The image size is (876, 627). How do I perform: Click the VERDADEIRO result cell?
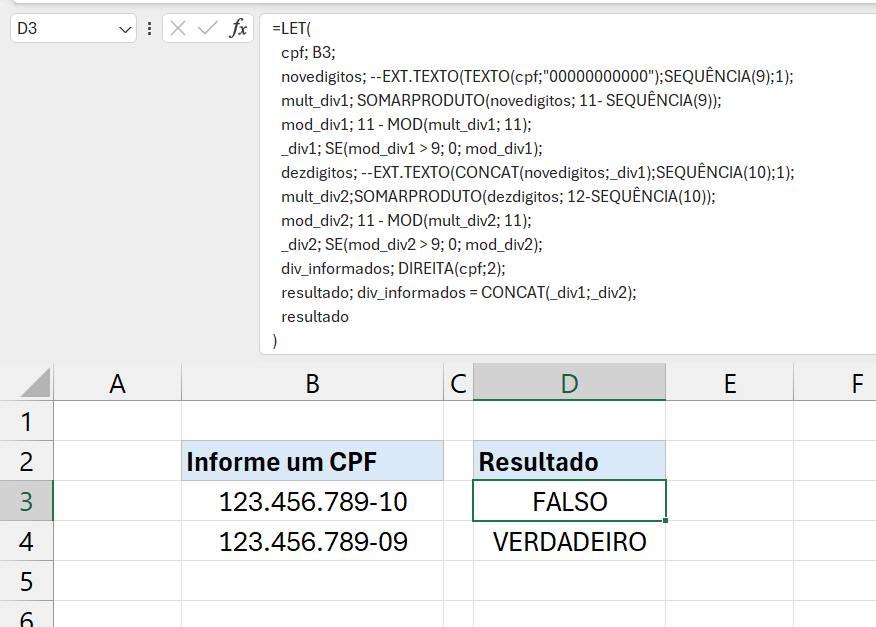coord(569,542)
